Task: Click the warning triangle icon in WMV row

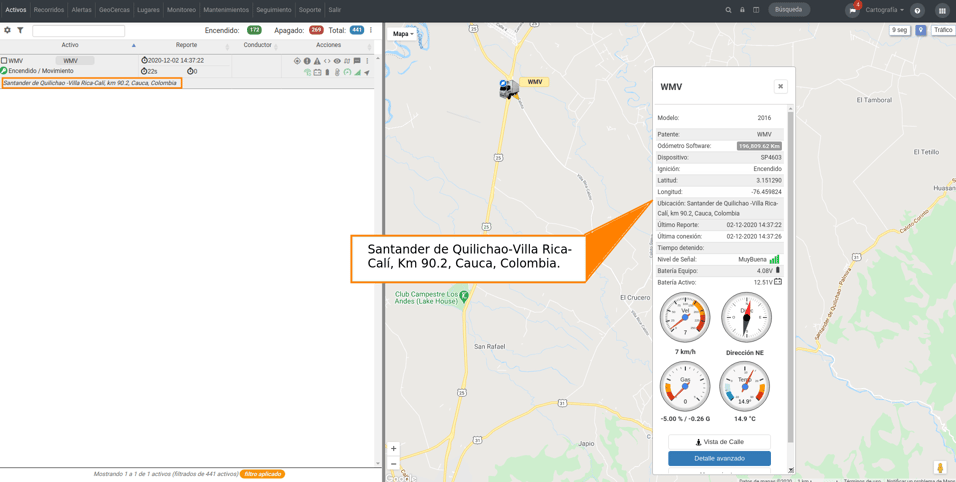Action: coord(317,61)
